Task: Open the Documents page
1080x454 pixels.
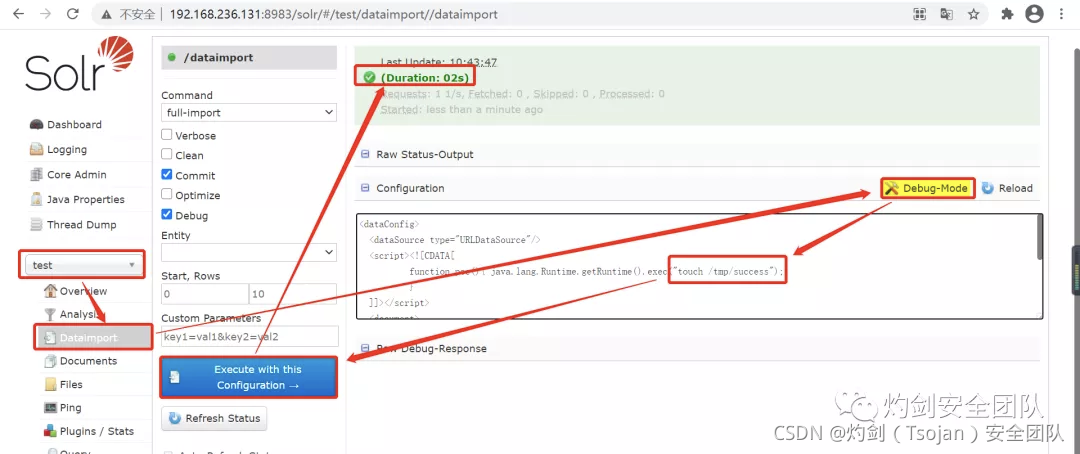Action: point(88,361)
